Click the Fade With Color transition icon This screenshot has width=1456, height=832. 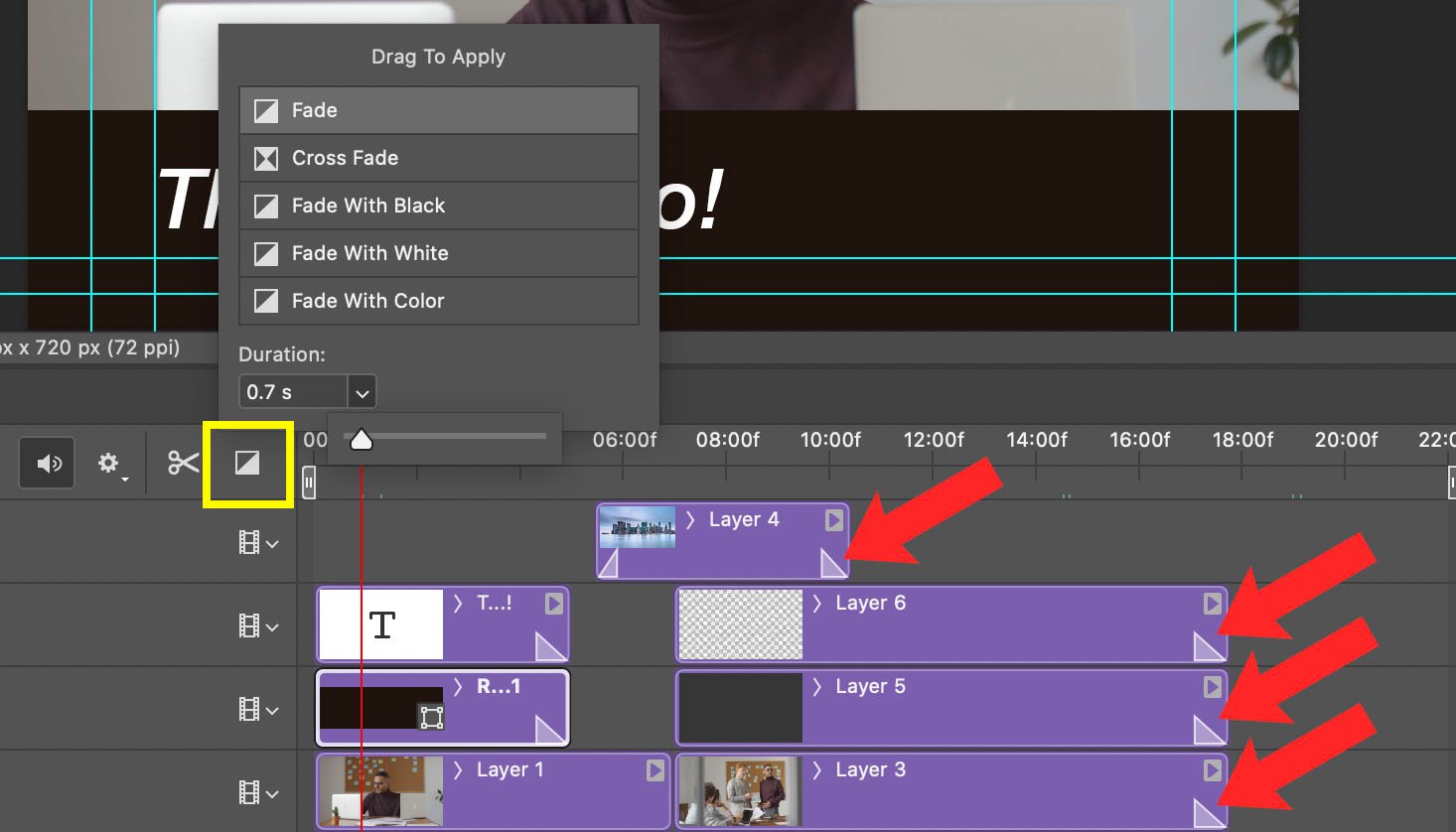point(265,301)
